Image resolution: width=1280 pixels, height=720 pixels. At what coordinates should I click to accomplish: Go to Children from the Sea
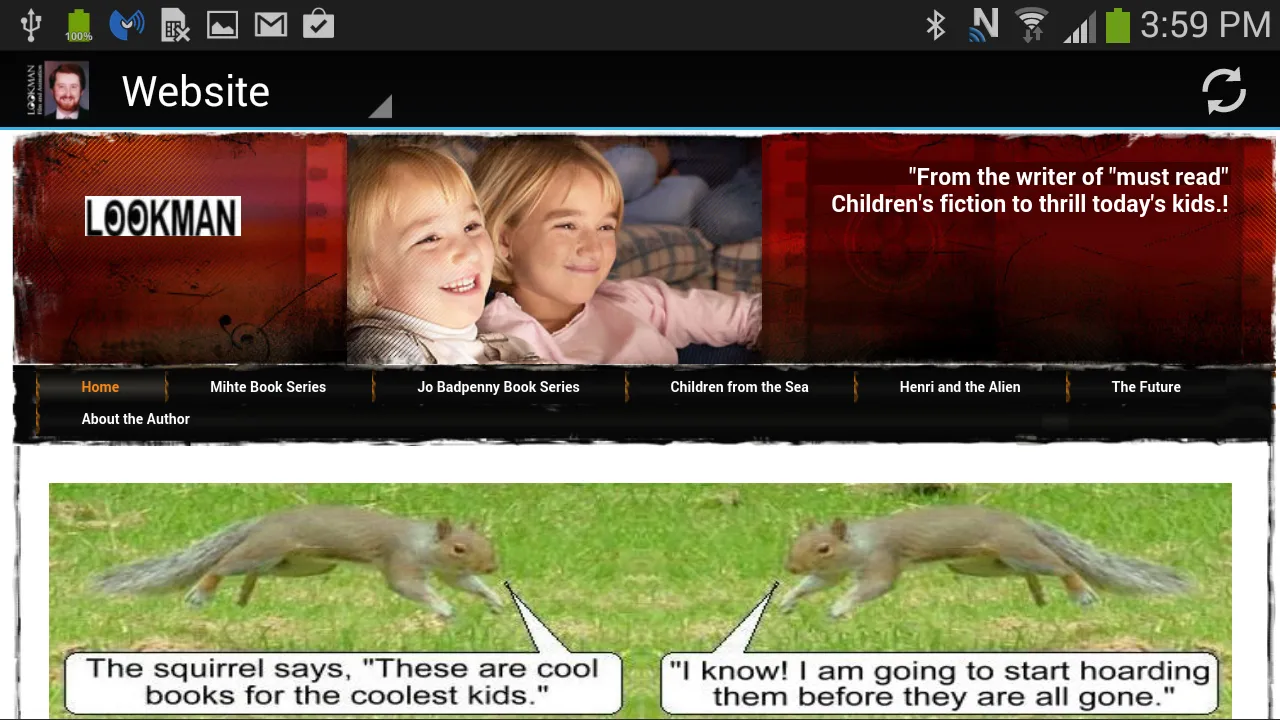coord(739,387)
